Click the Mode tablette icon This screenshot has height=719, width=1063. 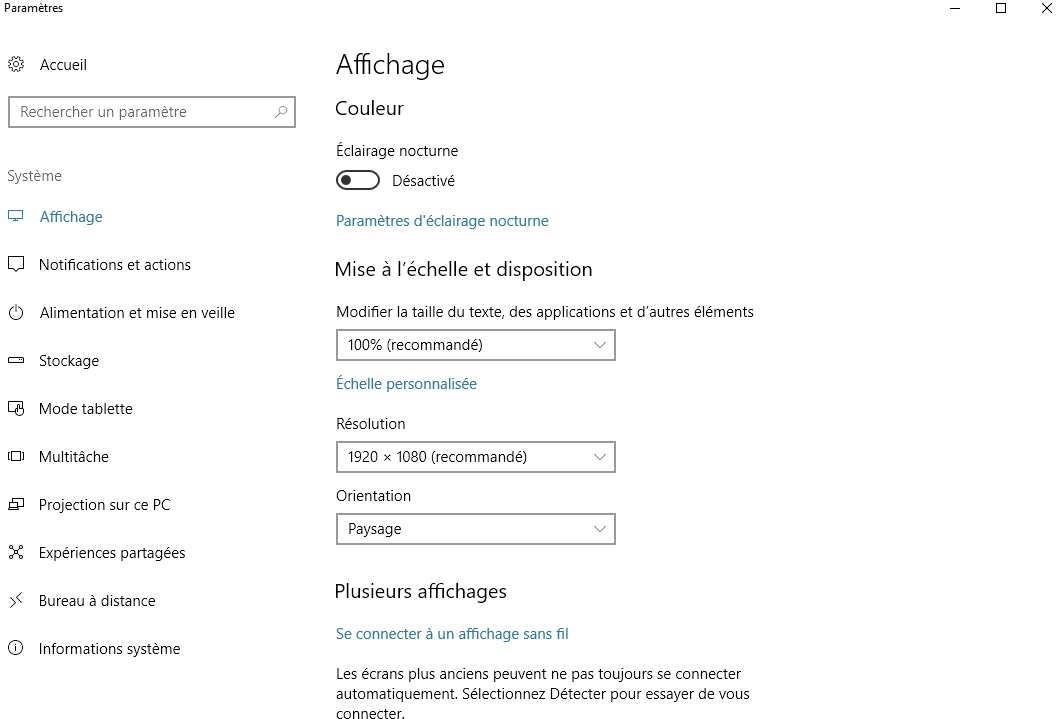tap(16, 409)
